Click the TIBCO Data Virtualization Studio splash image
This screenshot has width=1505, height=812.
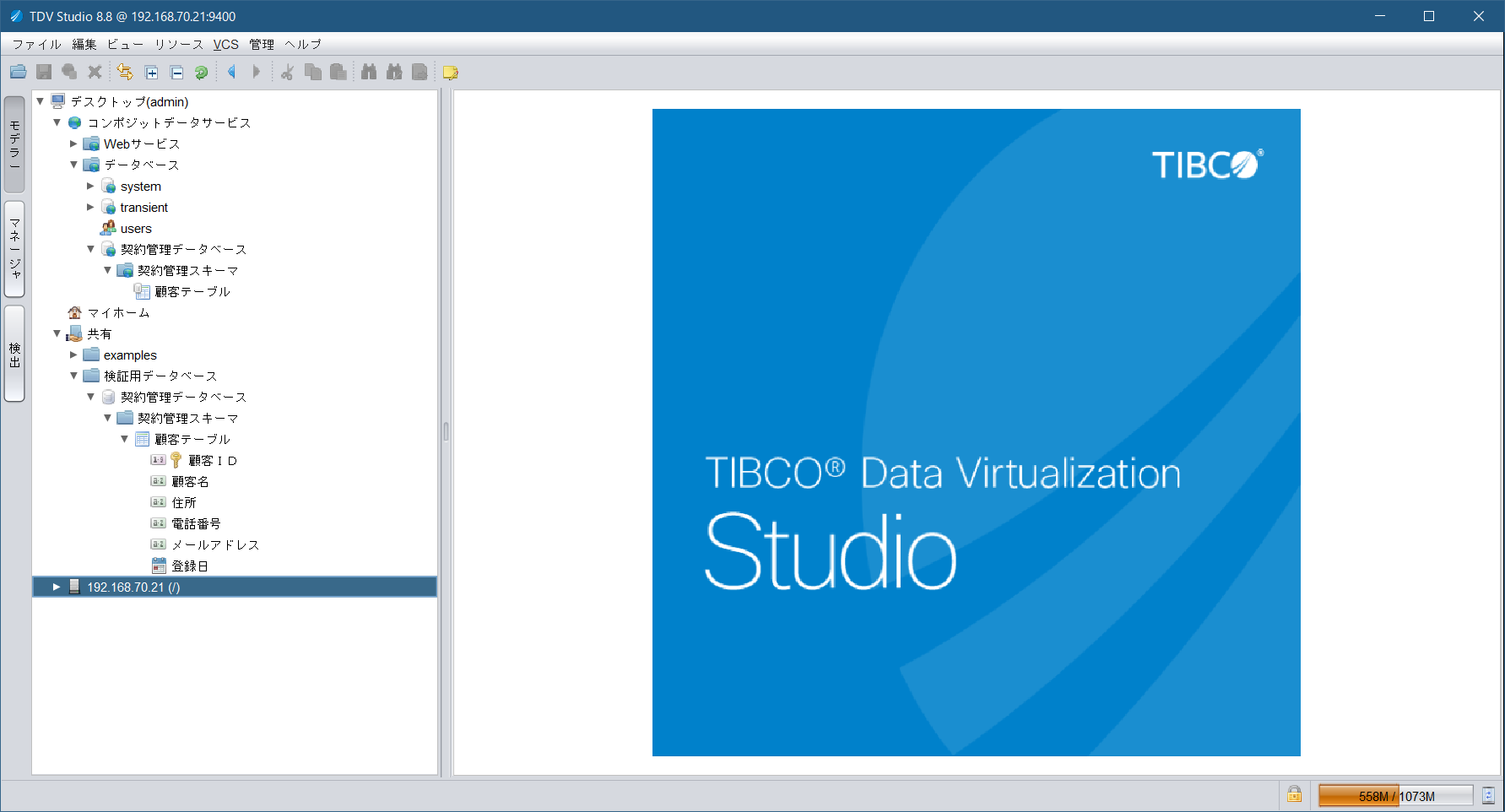click(976, 432)
